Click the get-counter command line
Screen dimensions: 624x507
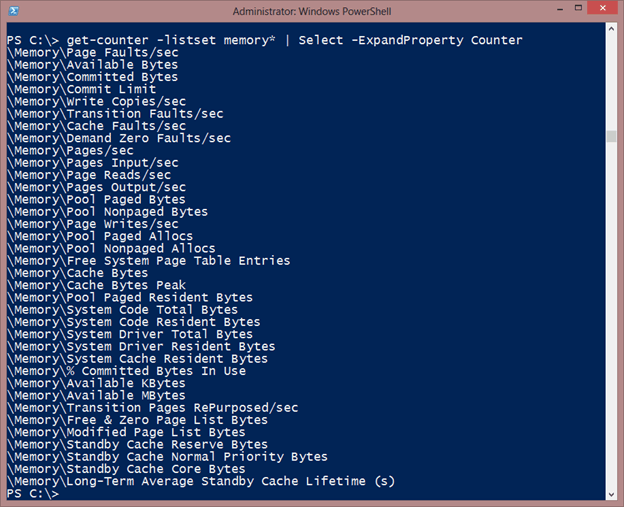265,40
